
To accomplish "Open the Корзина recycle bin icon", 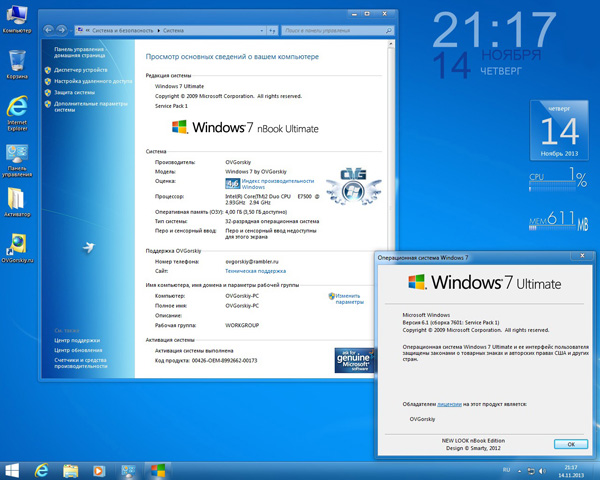I will [17, 64].
